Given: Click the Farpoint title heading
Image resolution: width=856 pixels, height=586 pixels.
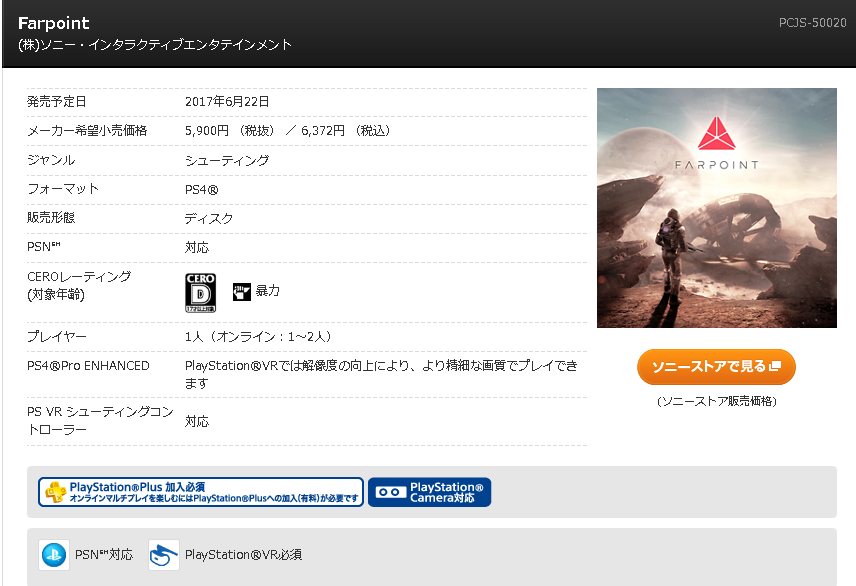Looking at the screenshot, I should 54,23.
